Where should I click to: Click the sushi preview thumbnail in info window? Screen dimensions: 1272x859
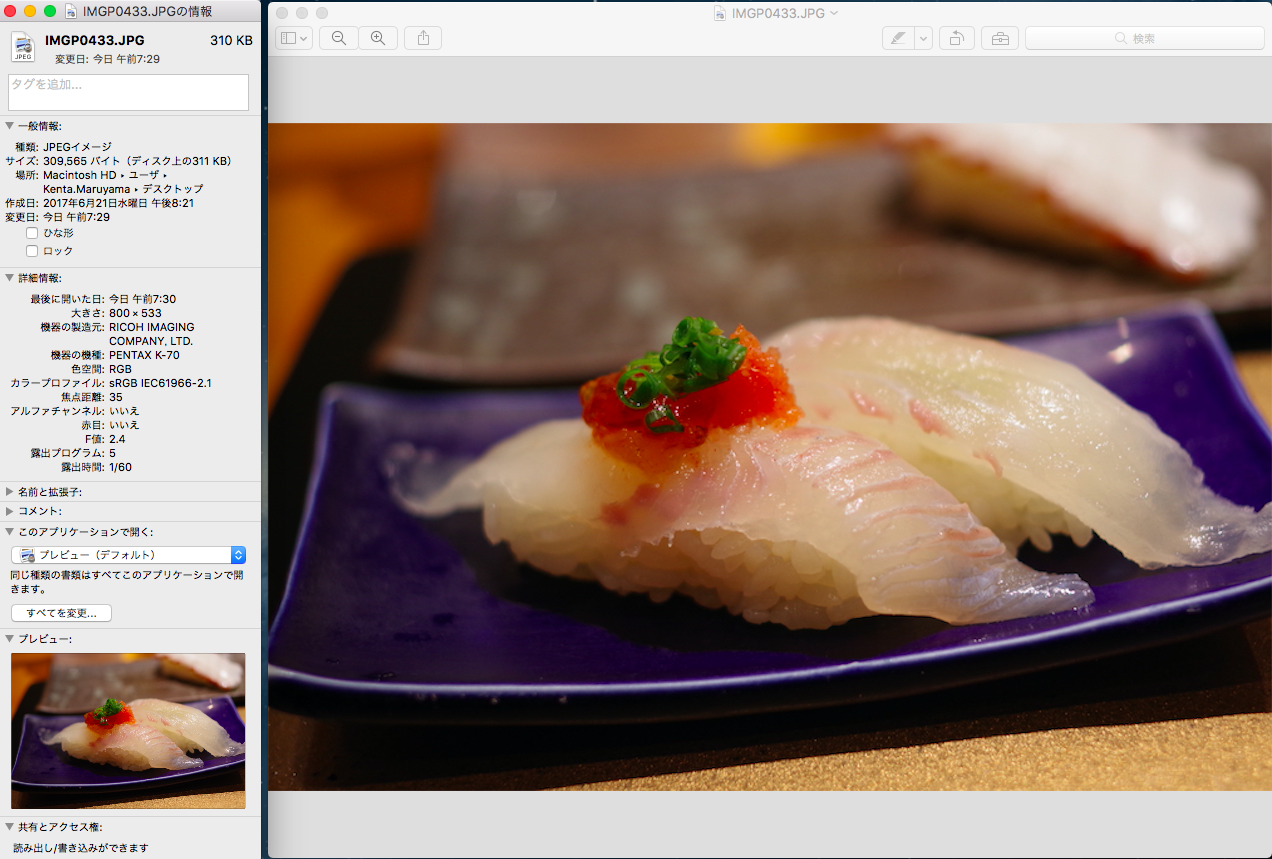coord(128,731)
